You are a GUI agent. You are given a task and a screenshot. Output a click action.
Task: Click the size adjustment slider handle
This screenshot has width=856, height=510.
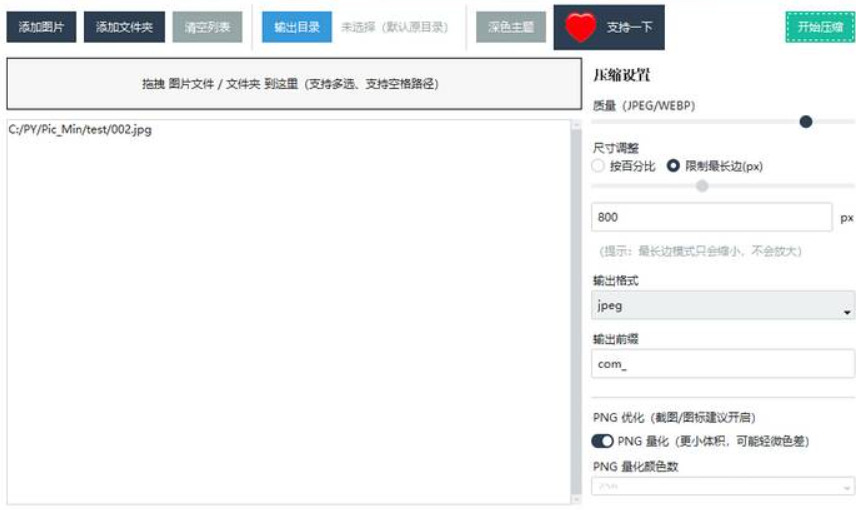click(x=702, y=186)
